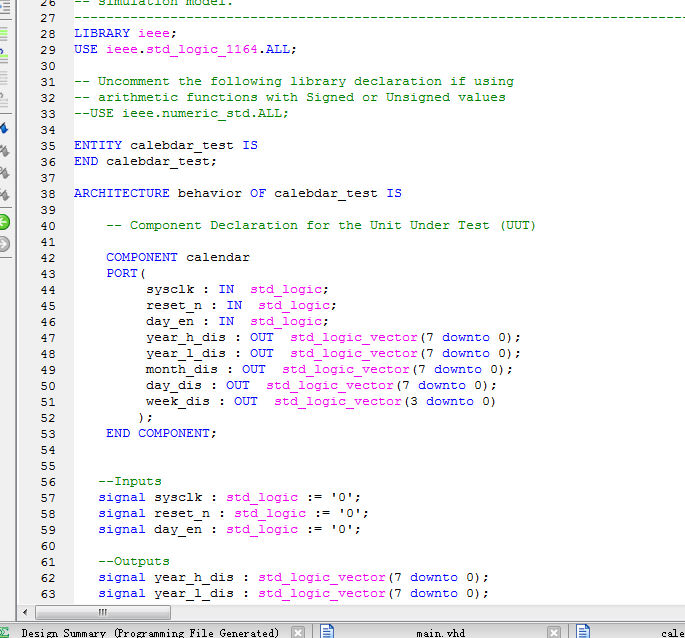Viewport: 685px width, 638px height.
Task: Click the horizontal scrollbar left arrow
Action: (x=26, y=611)
